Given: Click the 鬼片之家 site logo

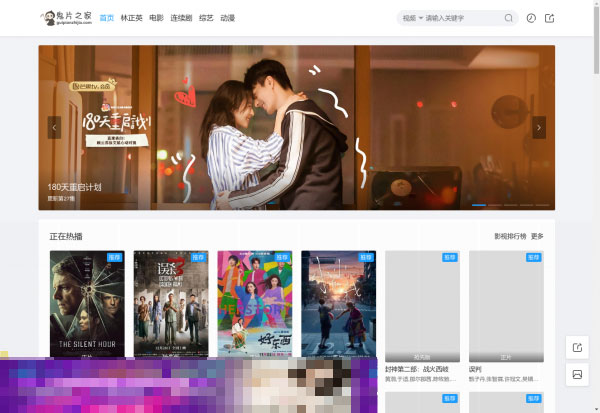Looking at the screenshot, I should (x=66, y=18).
